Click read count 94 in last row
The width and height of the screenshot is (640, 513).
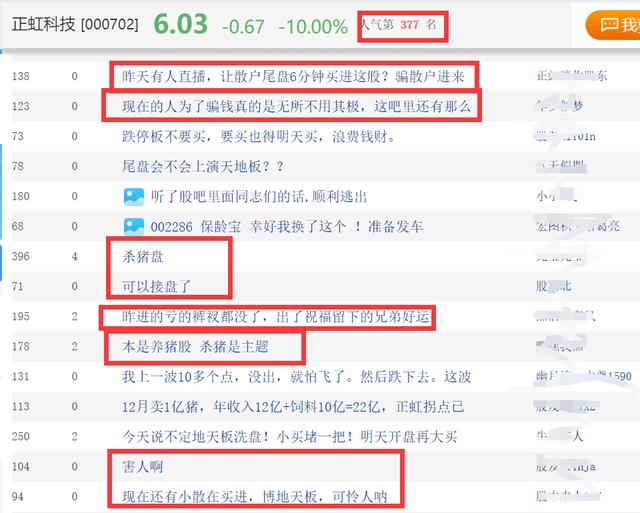18,497
